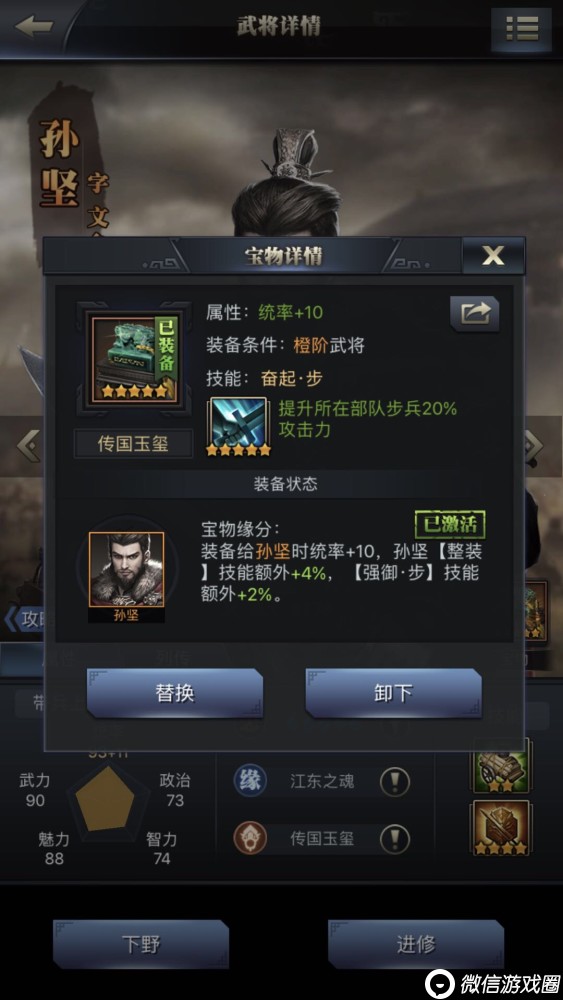This screenshot has height=1000, width=563.
Task: Open the list menu icon
Action: [x=521, y=29]
